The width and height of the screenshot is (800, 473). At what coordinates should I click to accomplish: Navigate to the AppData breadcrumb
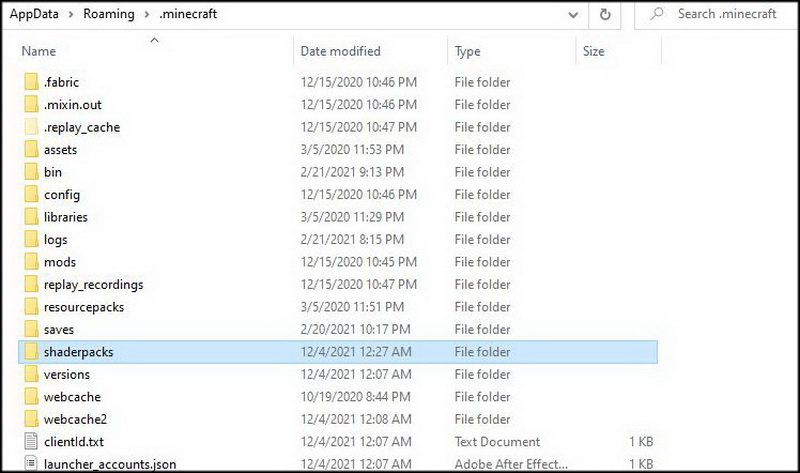[x=34, y=14]
